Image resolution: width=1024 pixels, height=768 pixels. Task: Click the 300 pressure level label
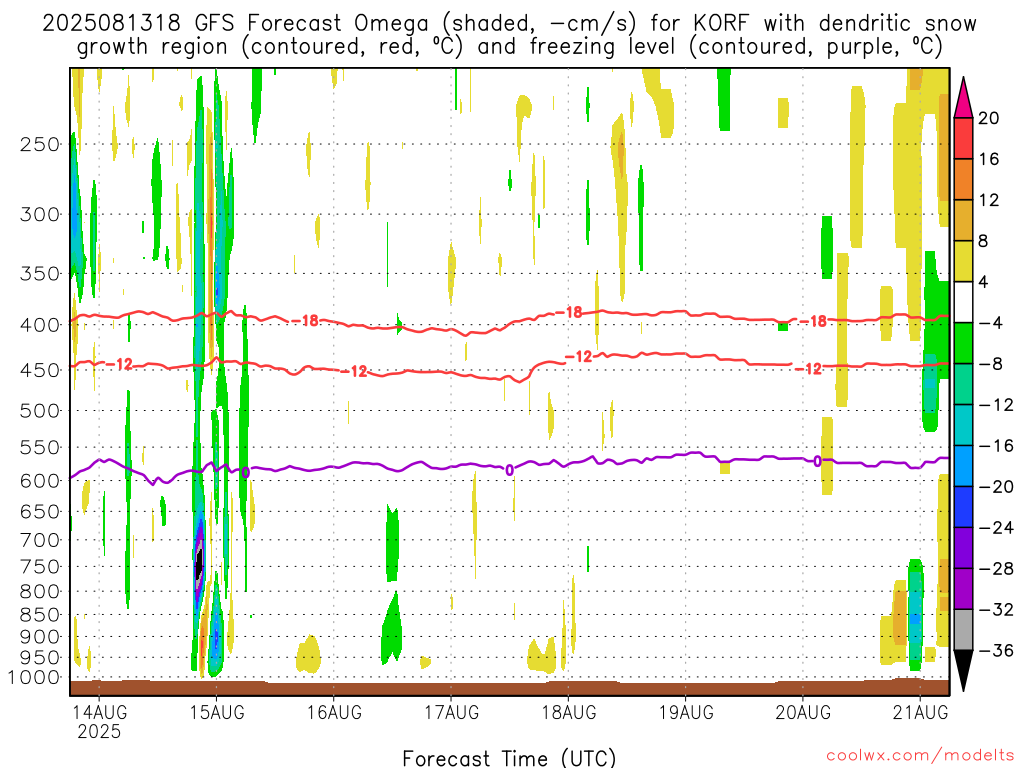[x=40, y=214]
